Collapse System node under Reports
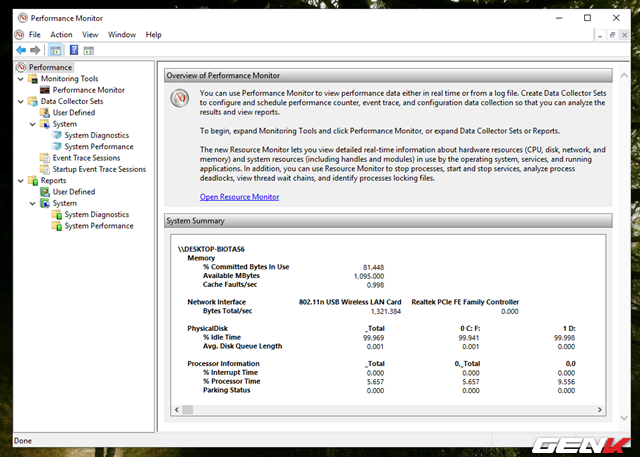Screen dimensions: 640x457 point(33,203)
